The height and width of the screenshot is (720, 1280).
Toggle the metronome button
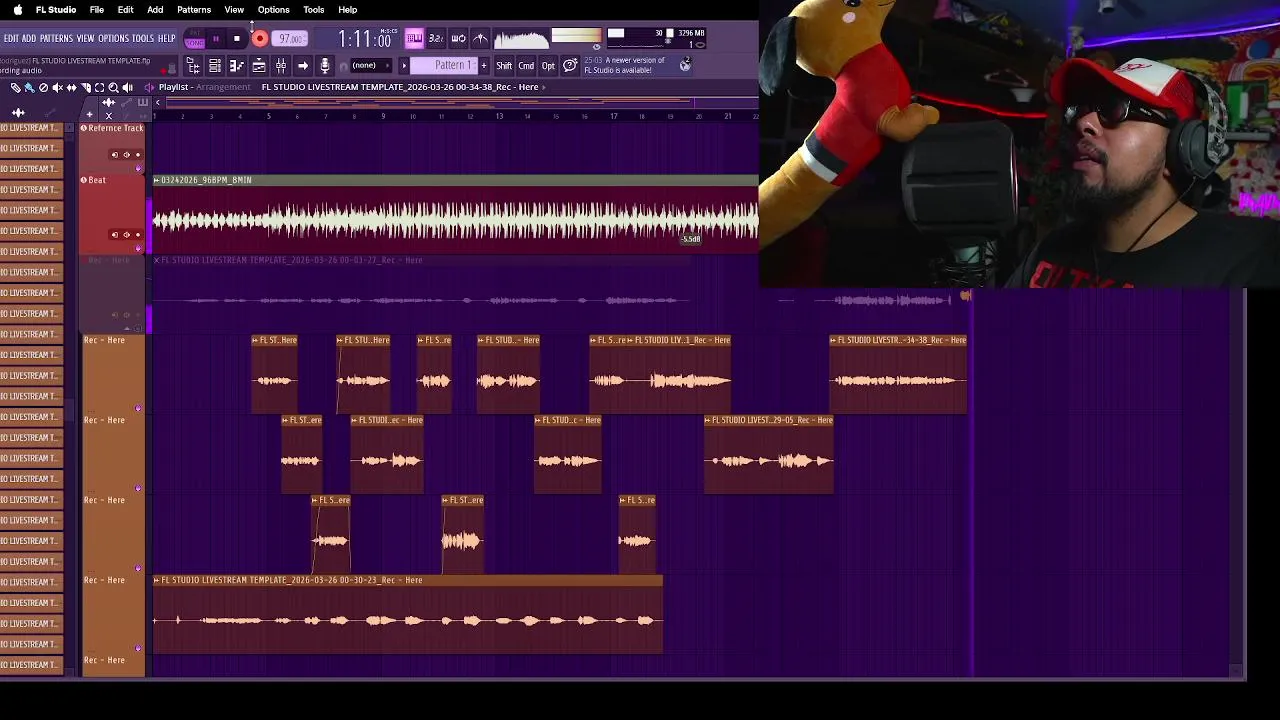click(x=481, y=39)
